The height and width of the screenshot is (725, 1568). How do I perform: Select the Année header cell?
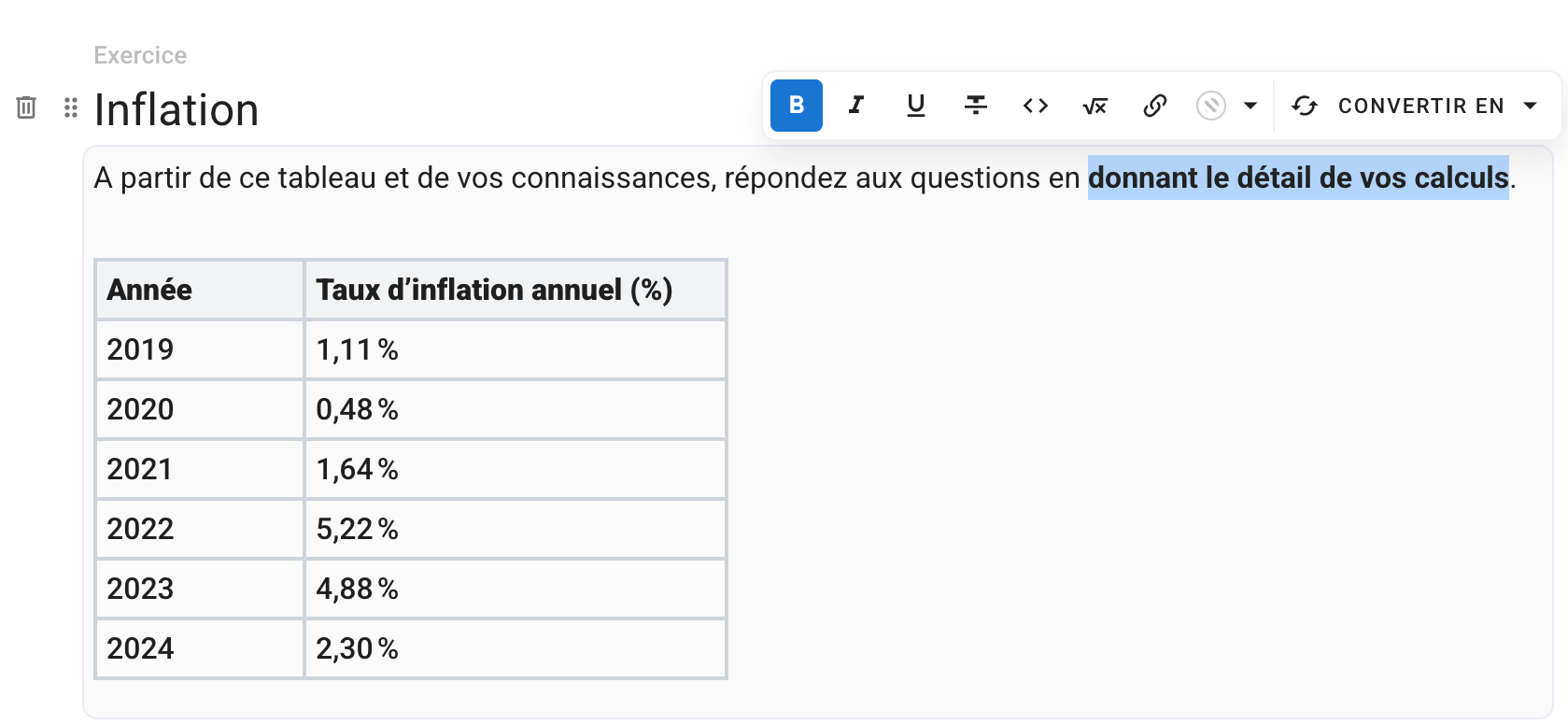pyautogui.click(x=199, y=290)
